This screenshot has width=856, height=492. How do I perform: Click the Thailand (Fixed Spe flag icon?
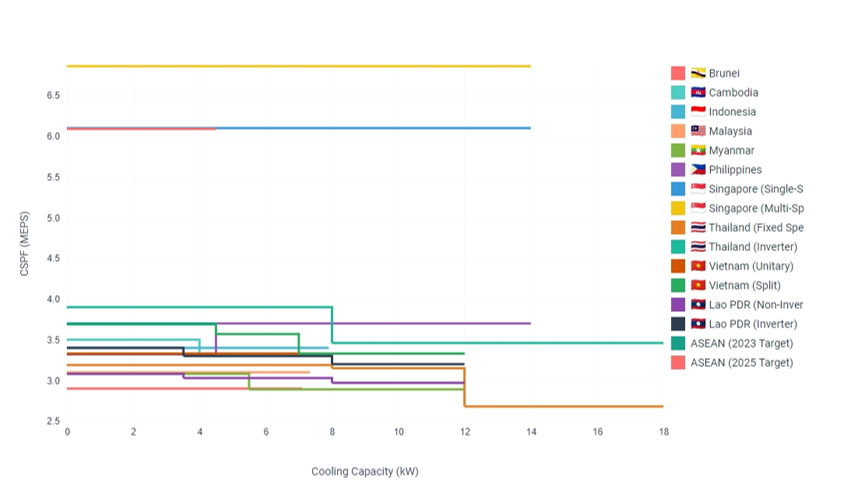click(698, 227)
